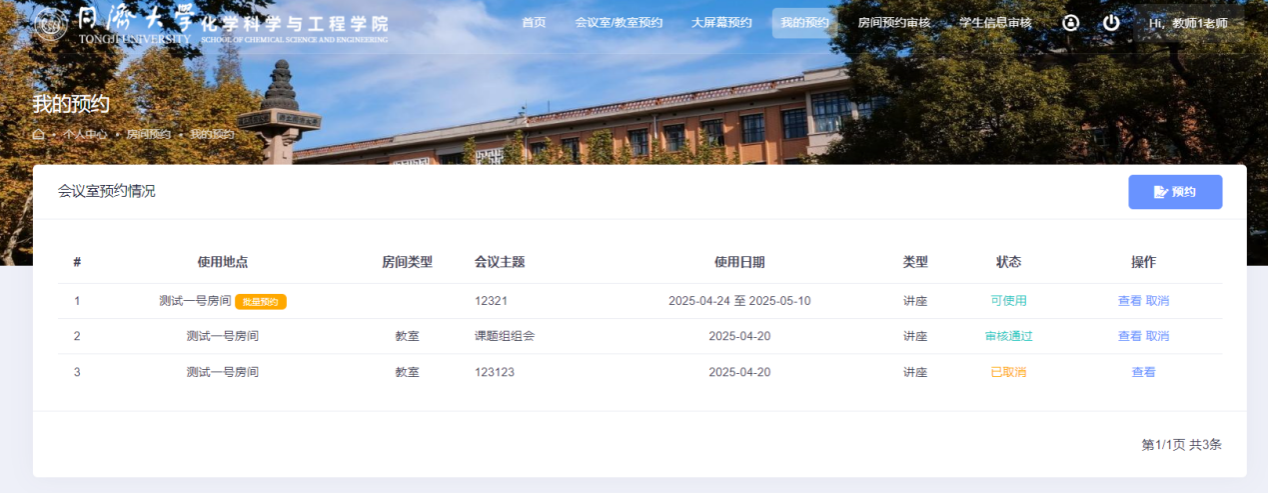
Task: View the 课题组组会 reservation
Action: coord(1129,336)
